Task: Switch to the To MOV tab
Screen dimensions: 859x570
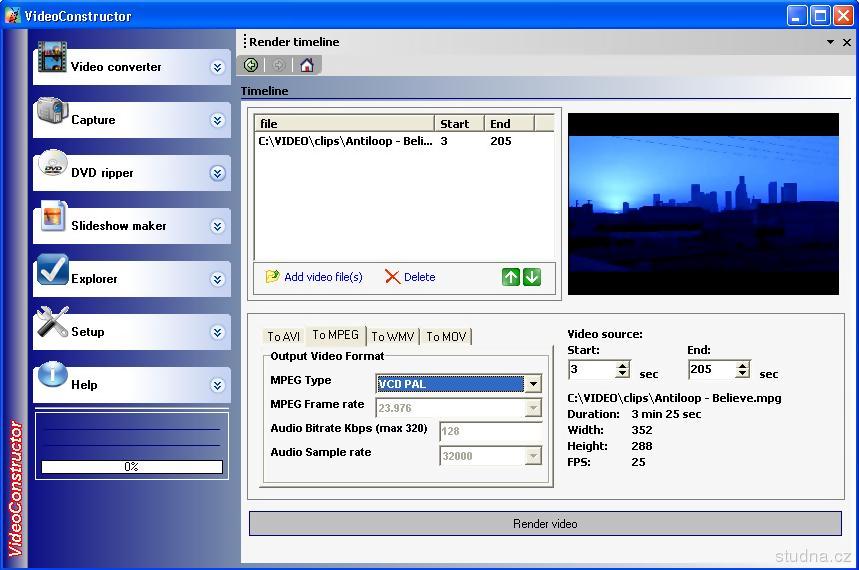Action: (446, 337)
